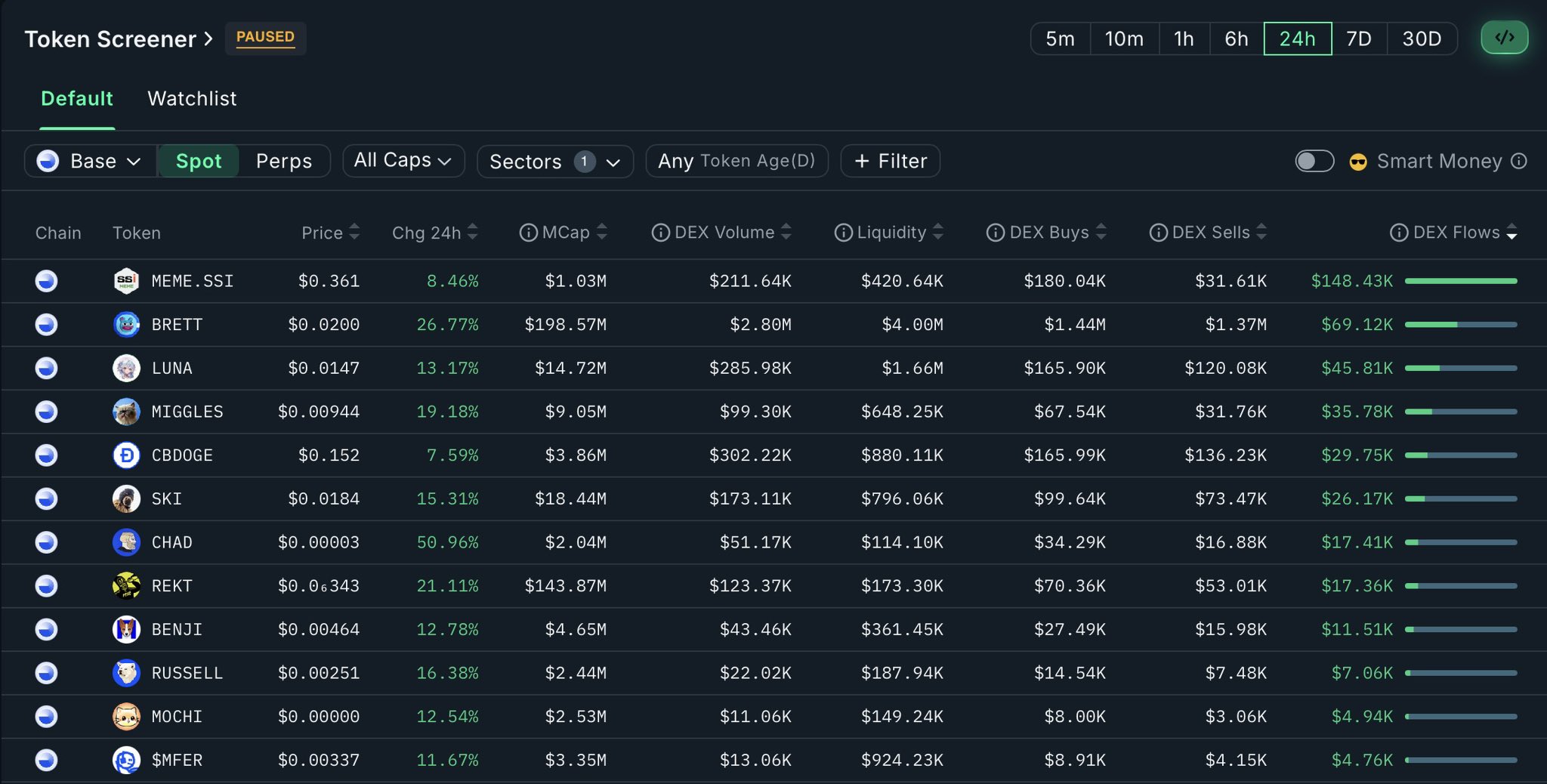Expand the All Caps dropdown
Viewport: 1547px width, 784px height.
[403, 160]
